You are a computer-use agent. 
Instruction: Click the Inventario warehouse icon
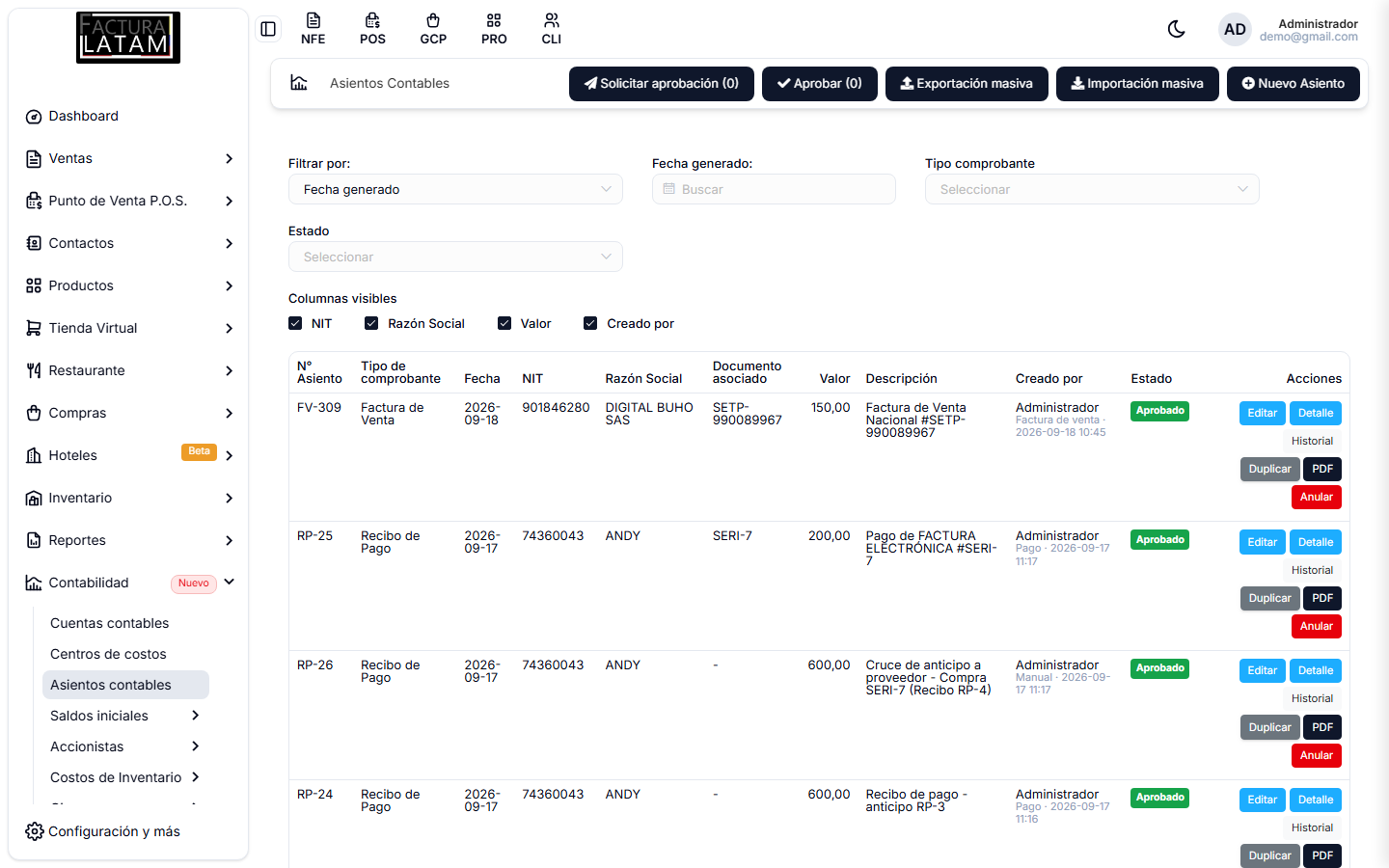[34, 499]
